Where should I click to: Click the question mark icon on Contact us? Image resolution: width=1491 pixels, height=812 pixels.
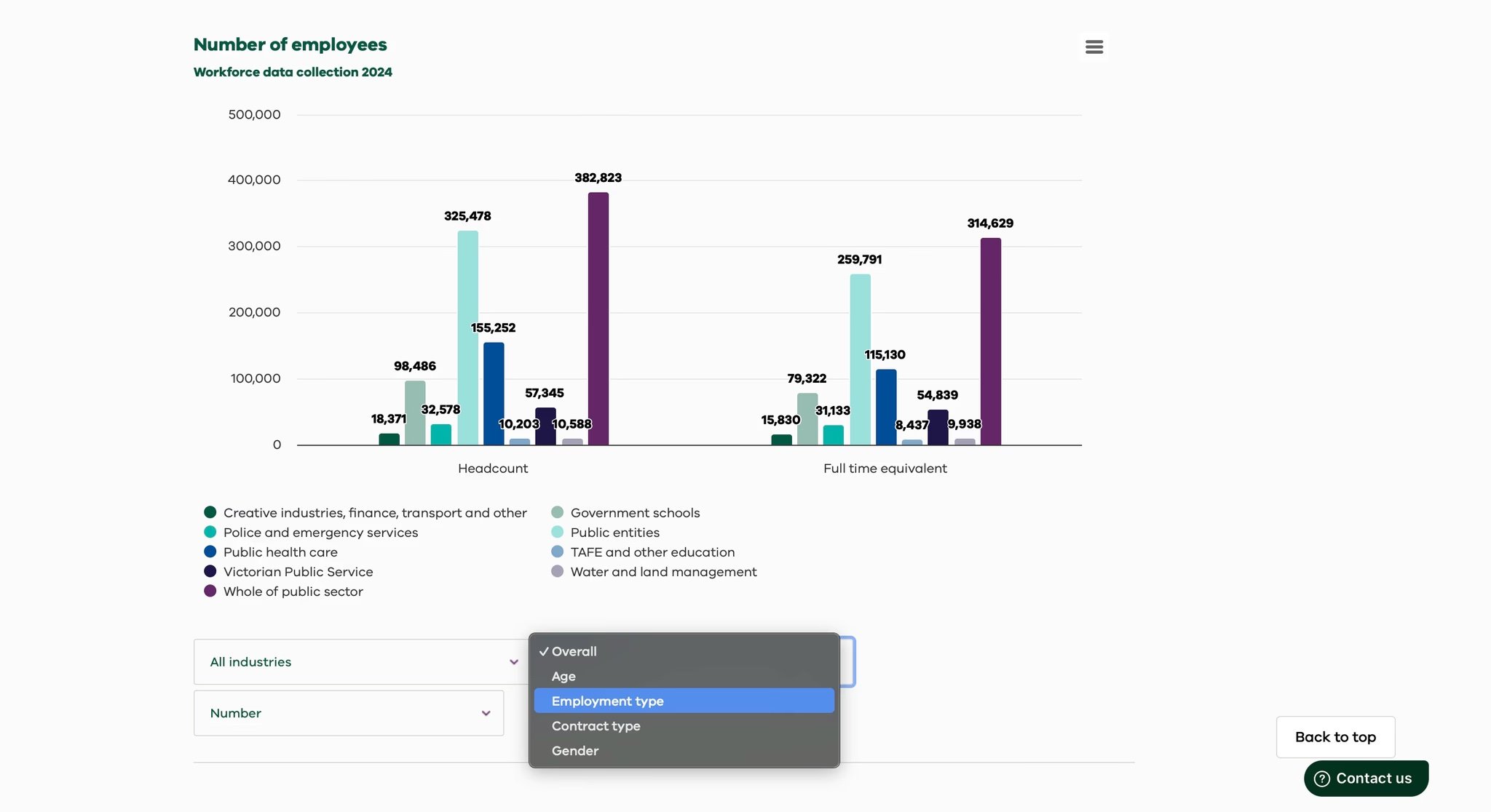click(1323, 779)
